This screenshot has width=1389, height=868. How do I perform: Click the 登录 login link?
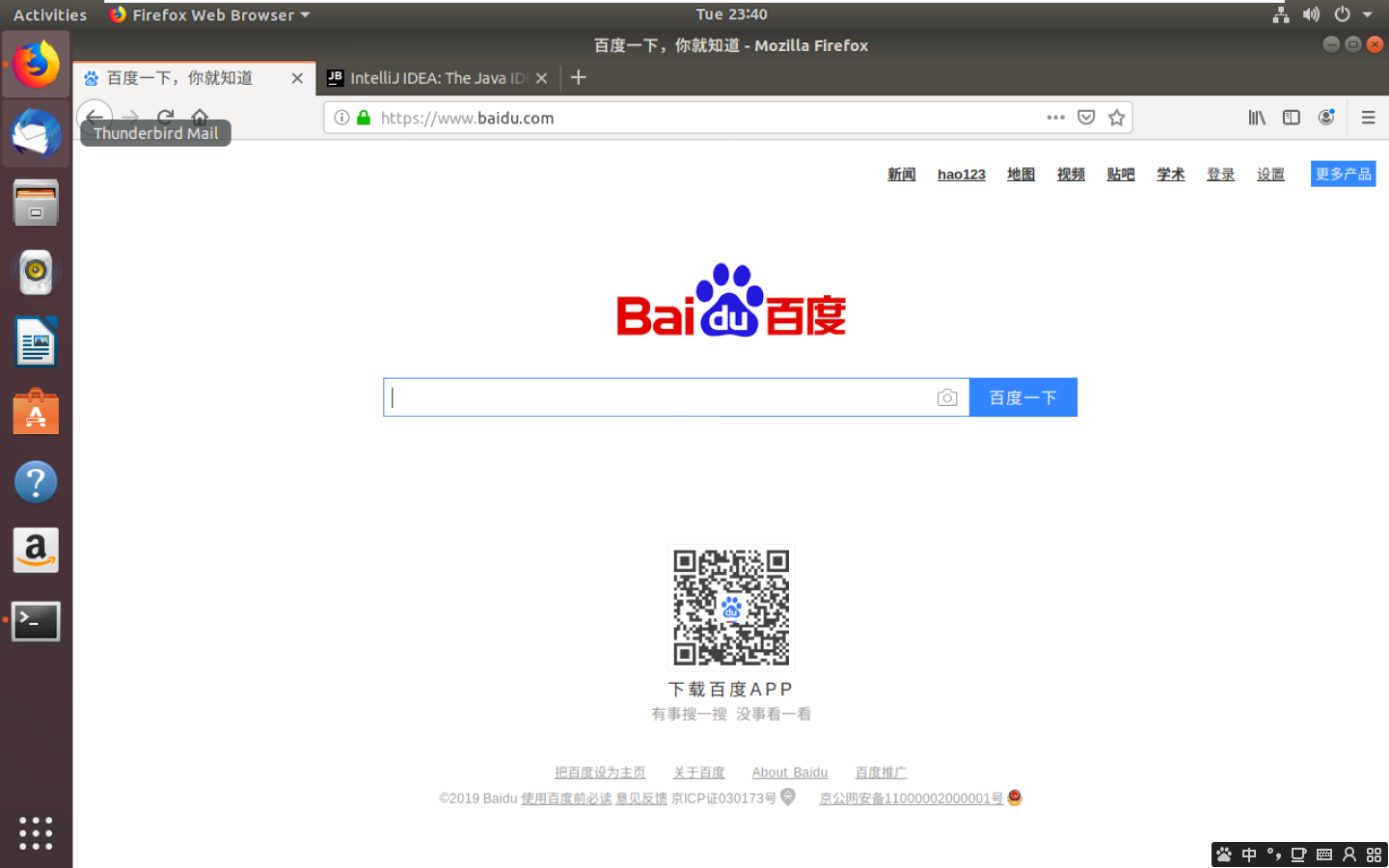[1221, 175]
